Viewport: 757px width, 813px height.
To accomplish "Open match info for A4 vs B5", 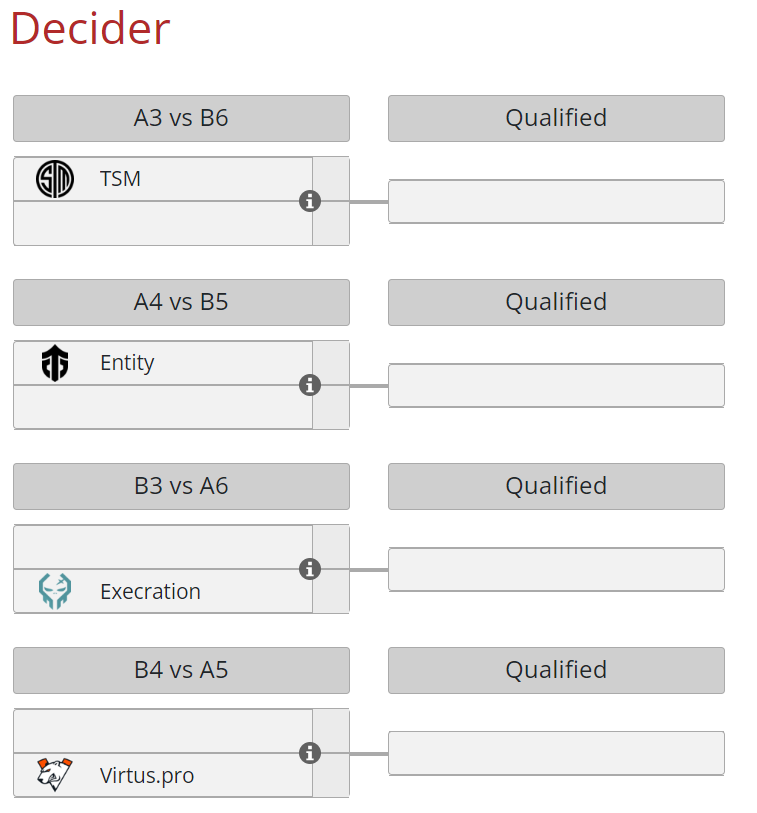I will [310, 385].
